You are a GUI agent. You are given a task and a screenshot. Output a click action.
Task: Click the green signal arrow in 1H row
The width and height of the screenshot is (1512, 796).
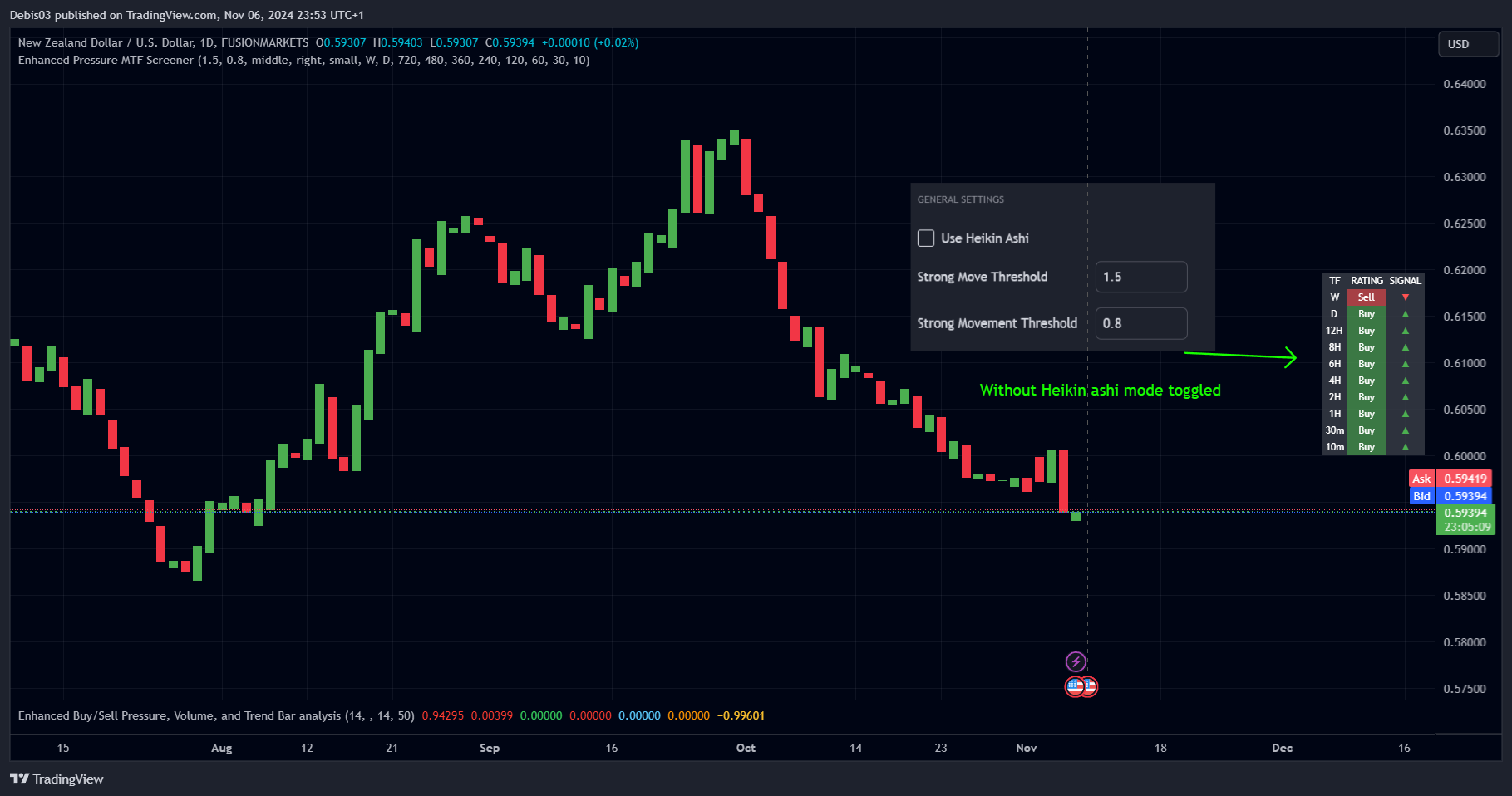pos(1406,414)
